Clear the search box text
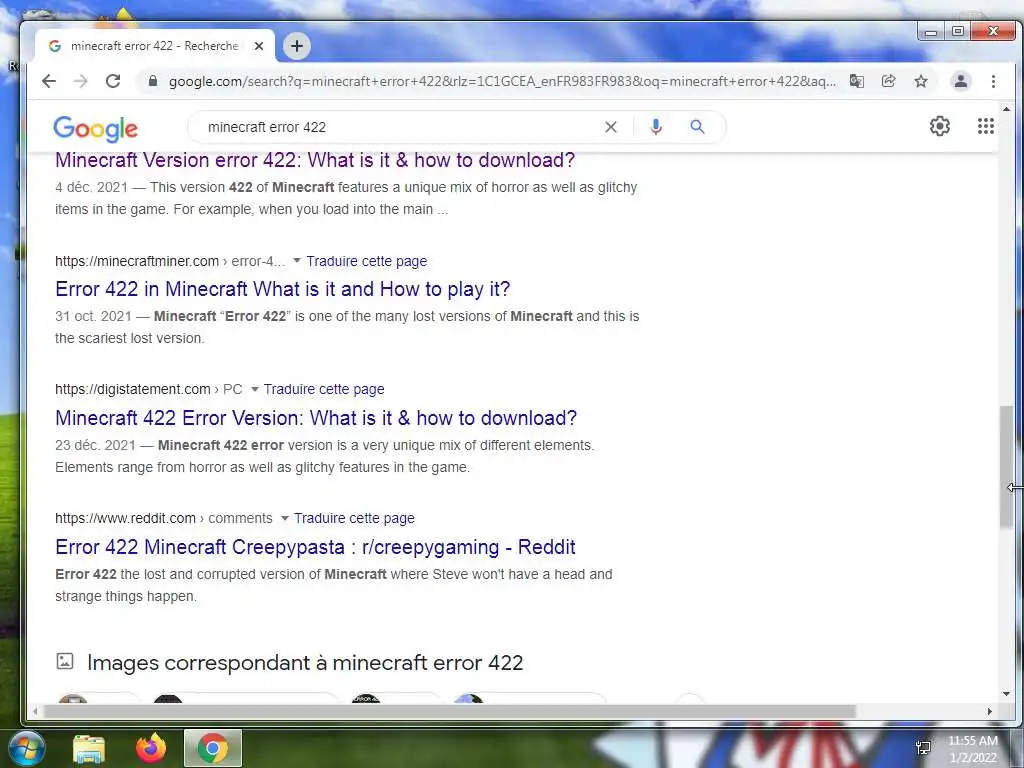The image size is (1024, 768). coord(611,127)
